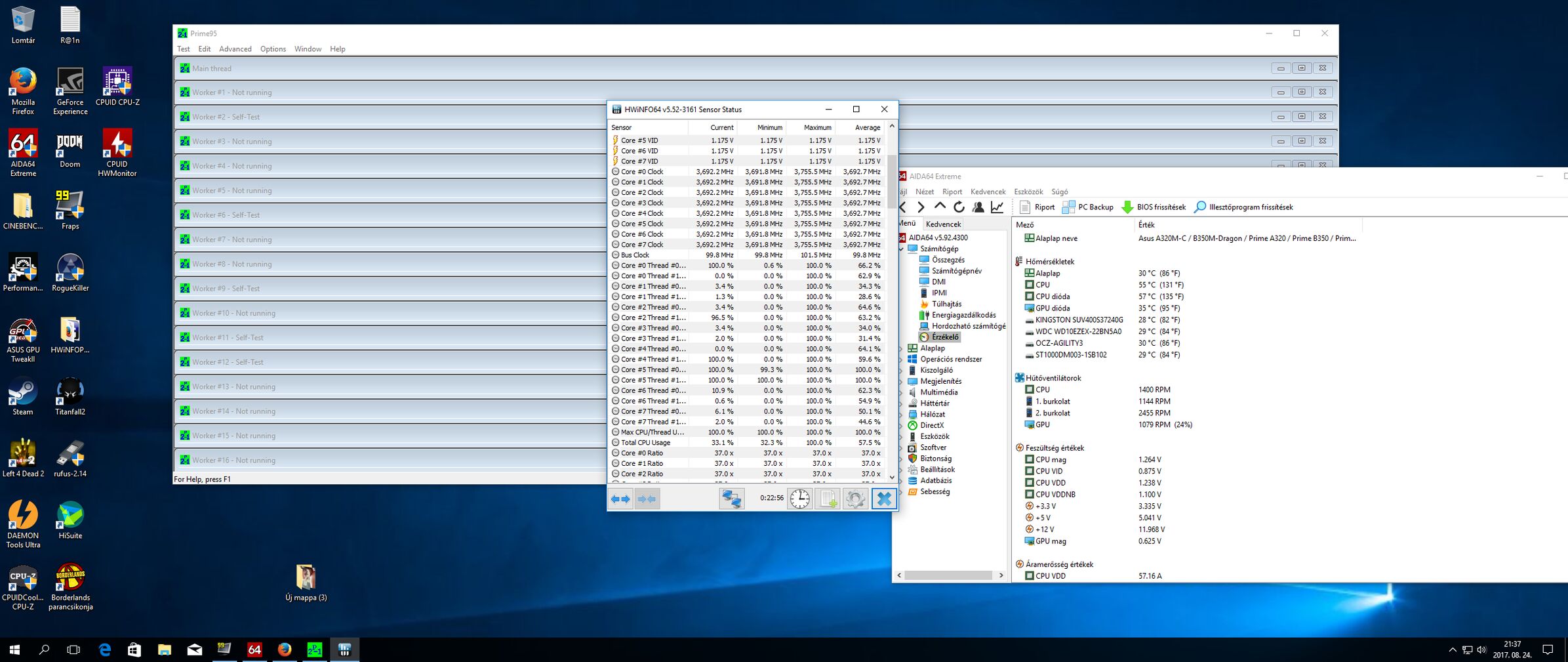Select Sebesség in AIDA64 tree

pos(935,491)
